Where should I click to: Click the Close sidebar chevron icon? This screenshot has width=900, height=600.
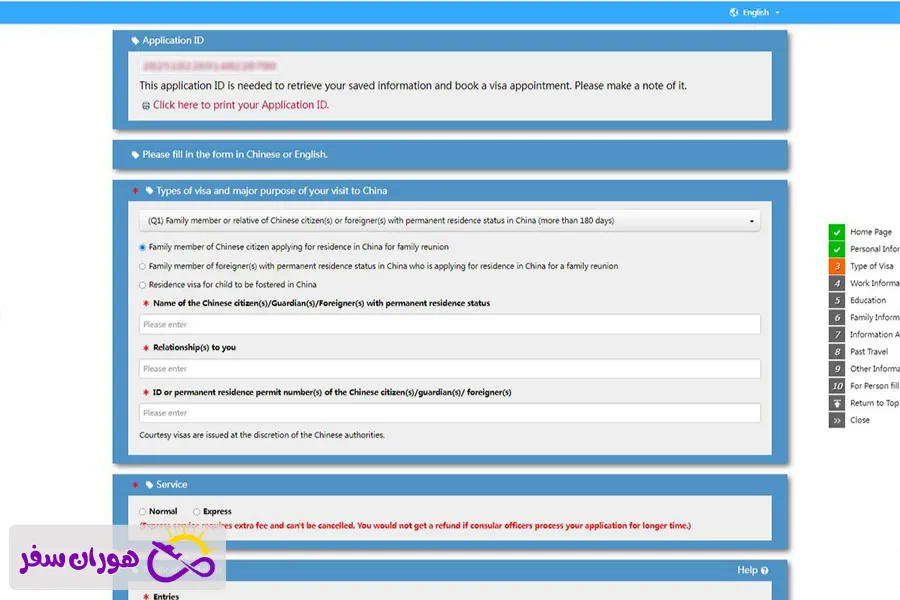[x=837, y=420]
